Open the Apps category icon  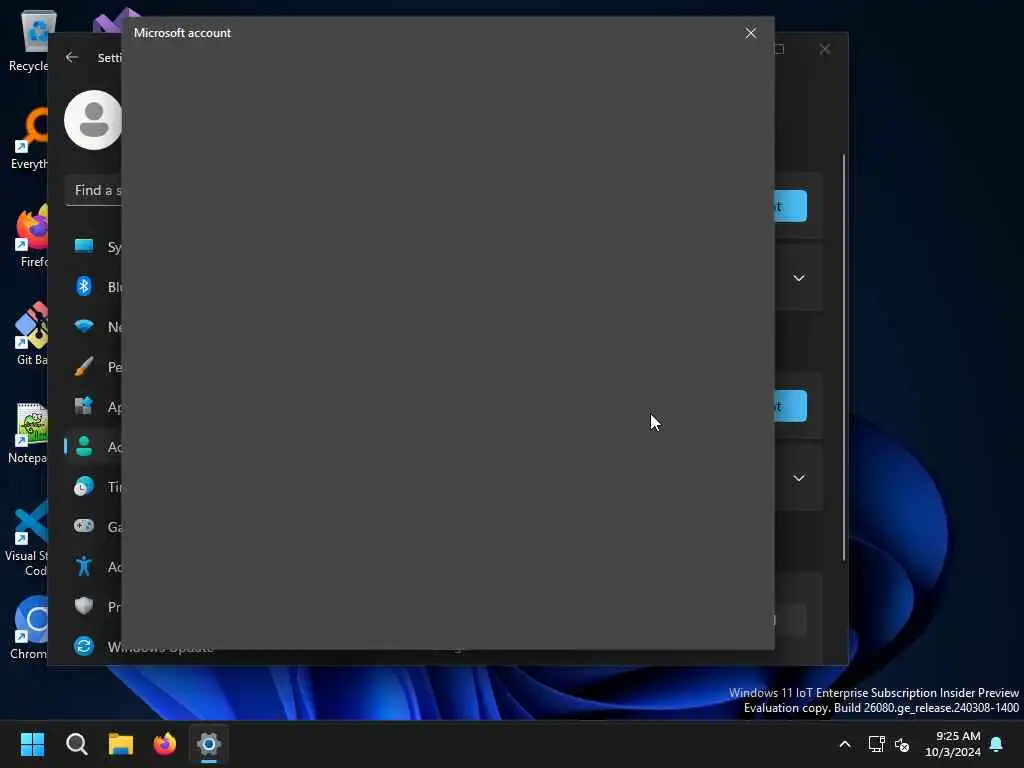coord(84,406)
